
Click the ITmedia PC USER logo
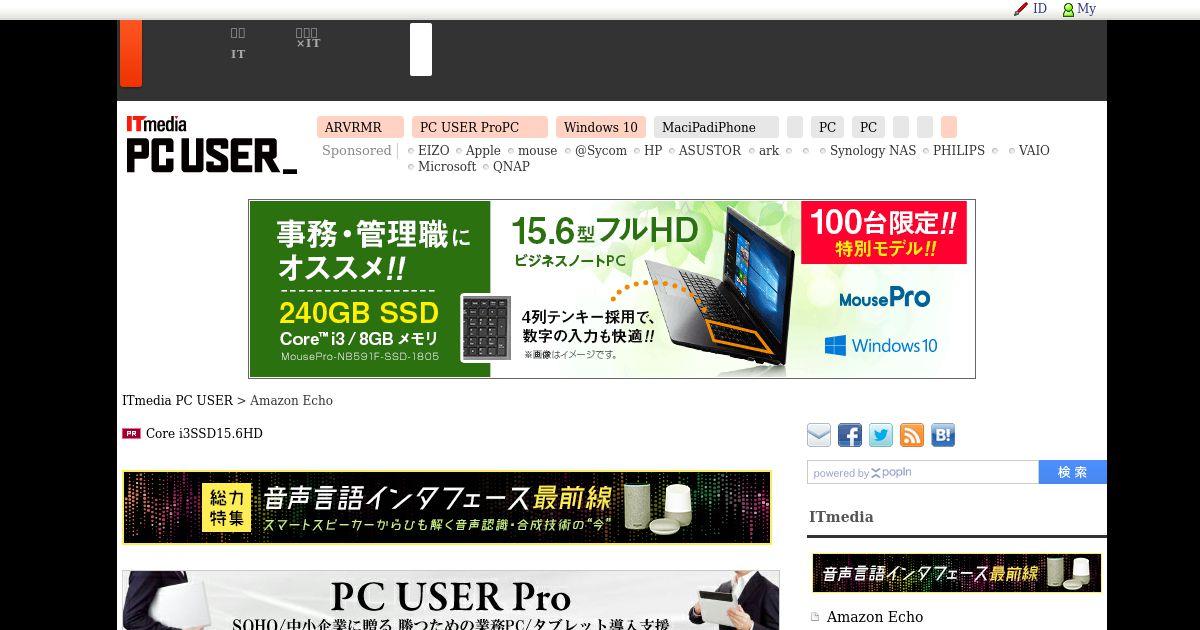pos(211,145)
